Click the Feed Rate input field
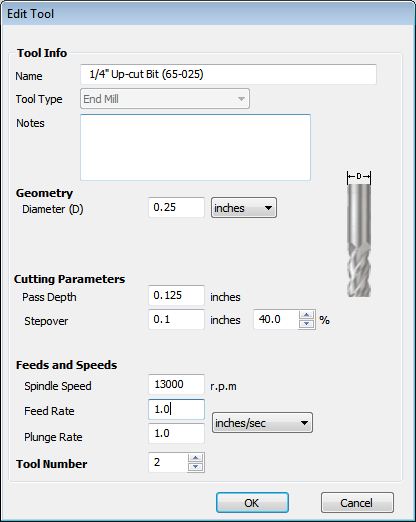This screenshot has height=522, width=416. pyautogui.click(x=176, y=409)
